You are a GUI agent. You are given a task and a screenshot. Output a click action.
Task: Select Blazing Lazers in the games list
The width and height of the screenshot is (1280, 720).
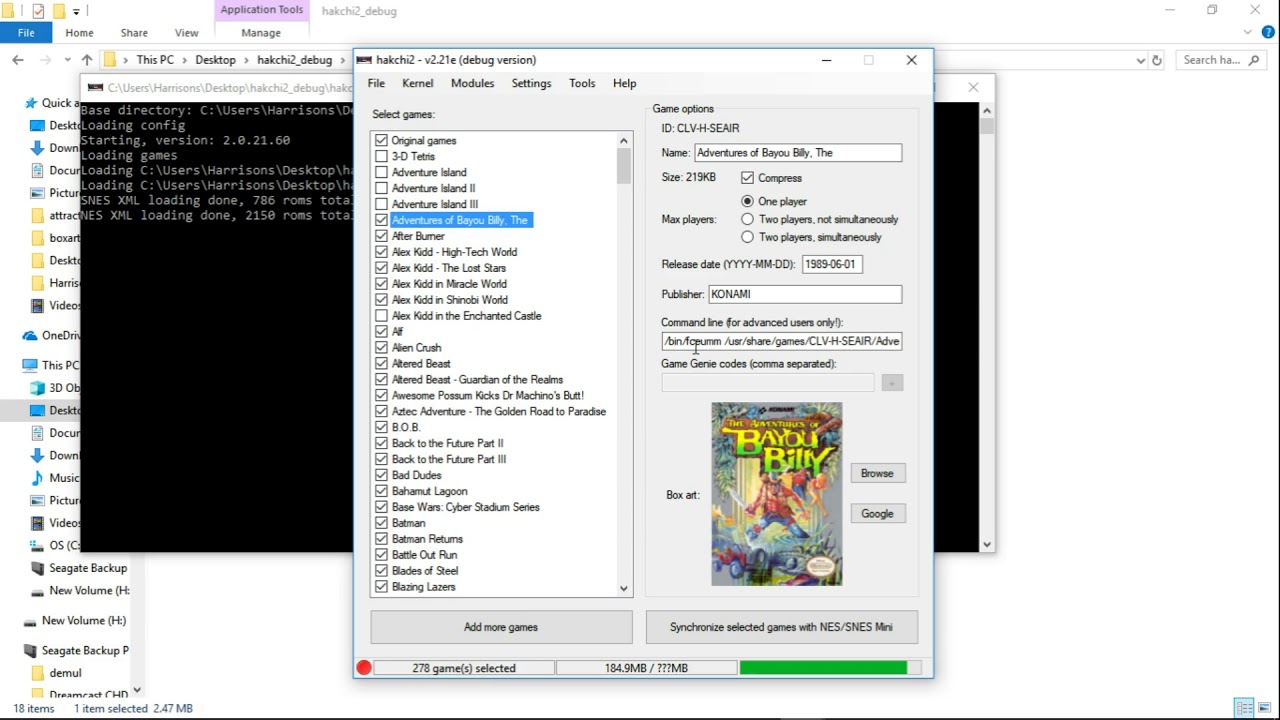tap(423, 587)
